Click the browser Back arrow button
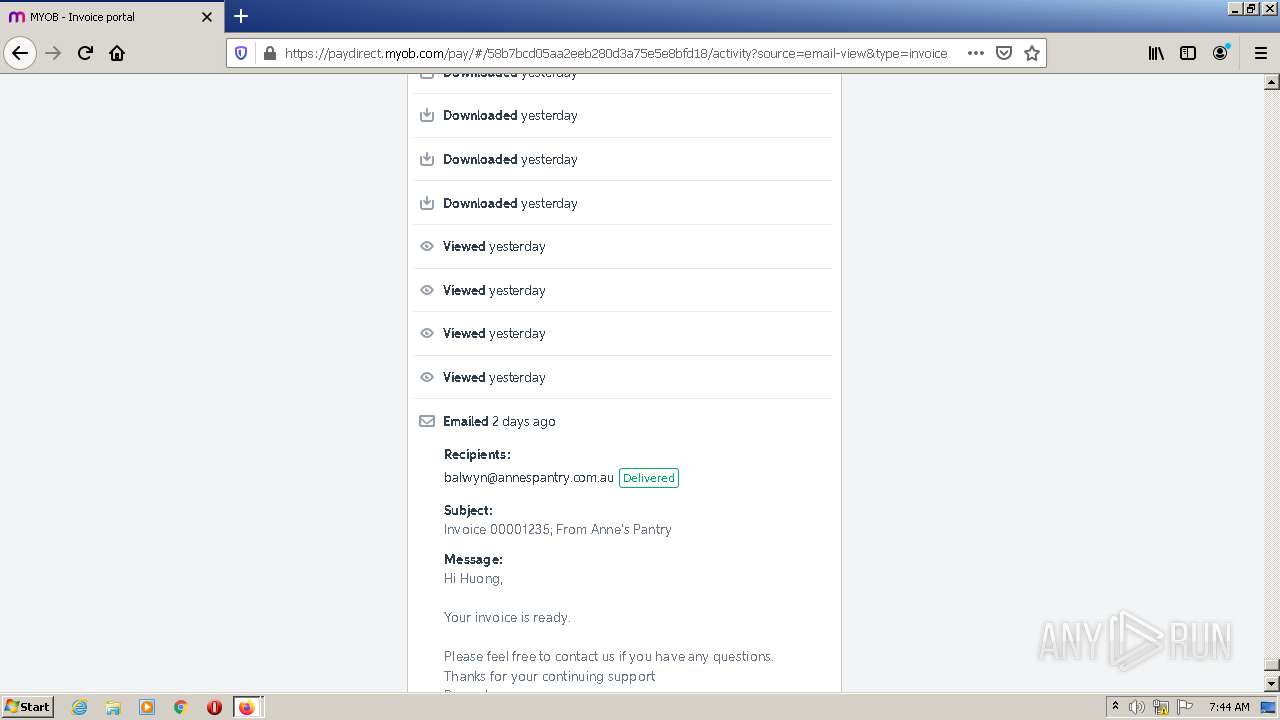Viewport: 1280px width, 720px height. click(x=20, y=53)
